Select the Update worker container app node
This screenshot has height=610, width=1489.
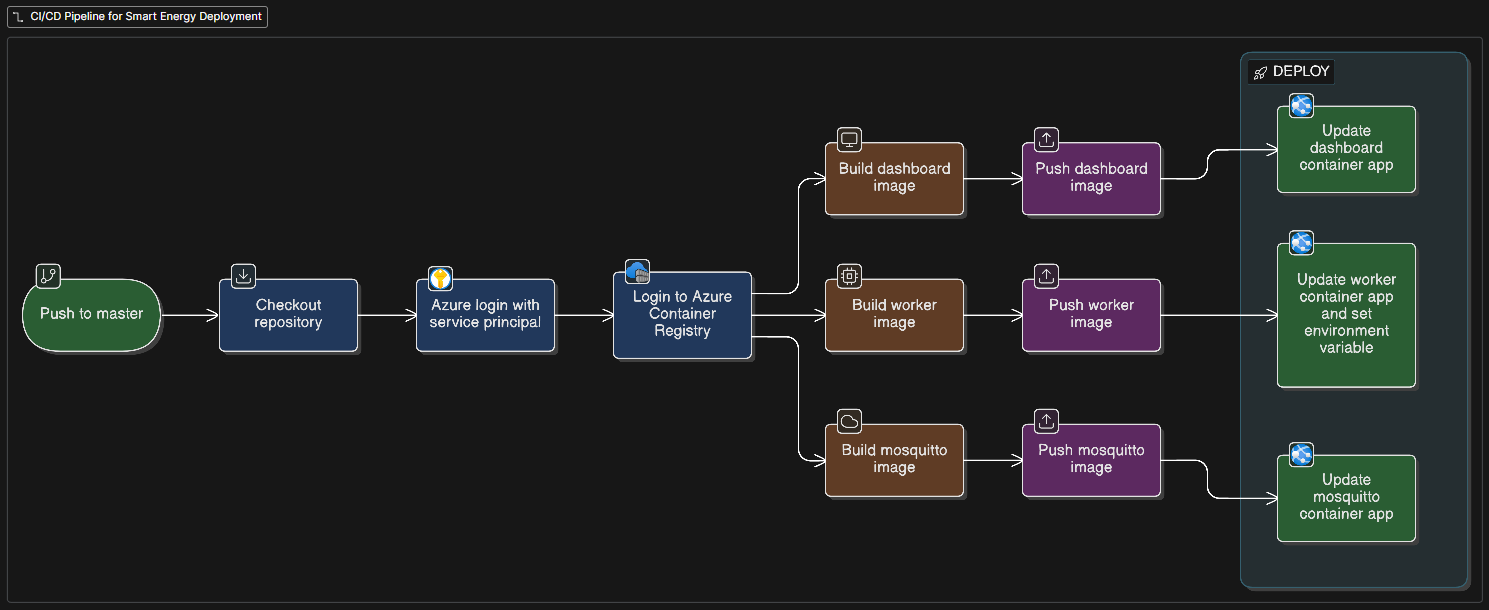click(x=1346, y=314)
